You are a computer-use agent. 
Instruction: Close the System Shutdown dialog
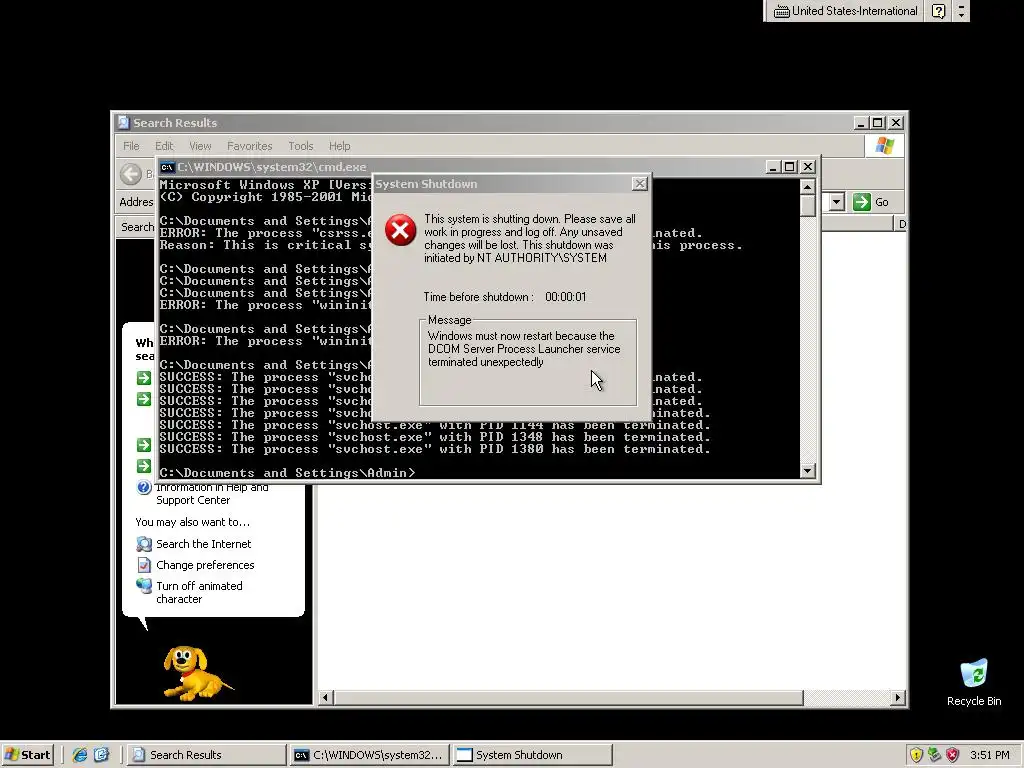(x=639, y=184)
